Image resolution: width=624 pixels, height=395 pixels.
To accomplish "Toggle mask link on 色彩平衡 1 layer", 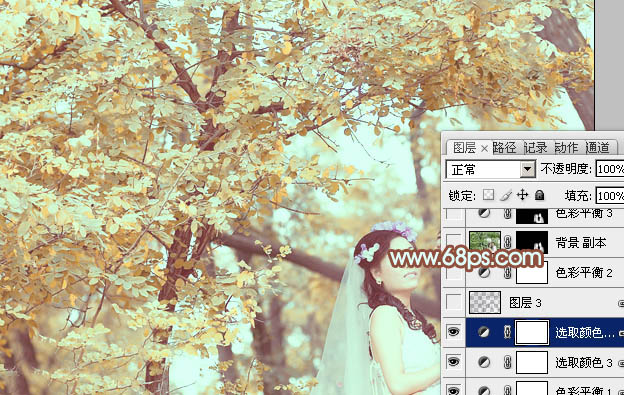I will [x=507, y=390].
